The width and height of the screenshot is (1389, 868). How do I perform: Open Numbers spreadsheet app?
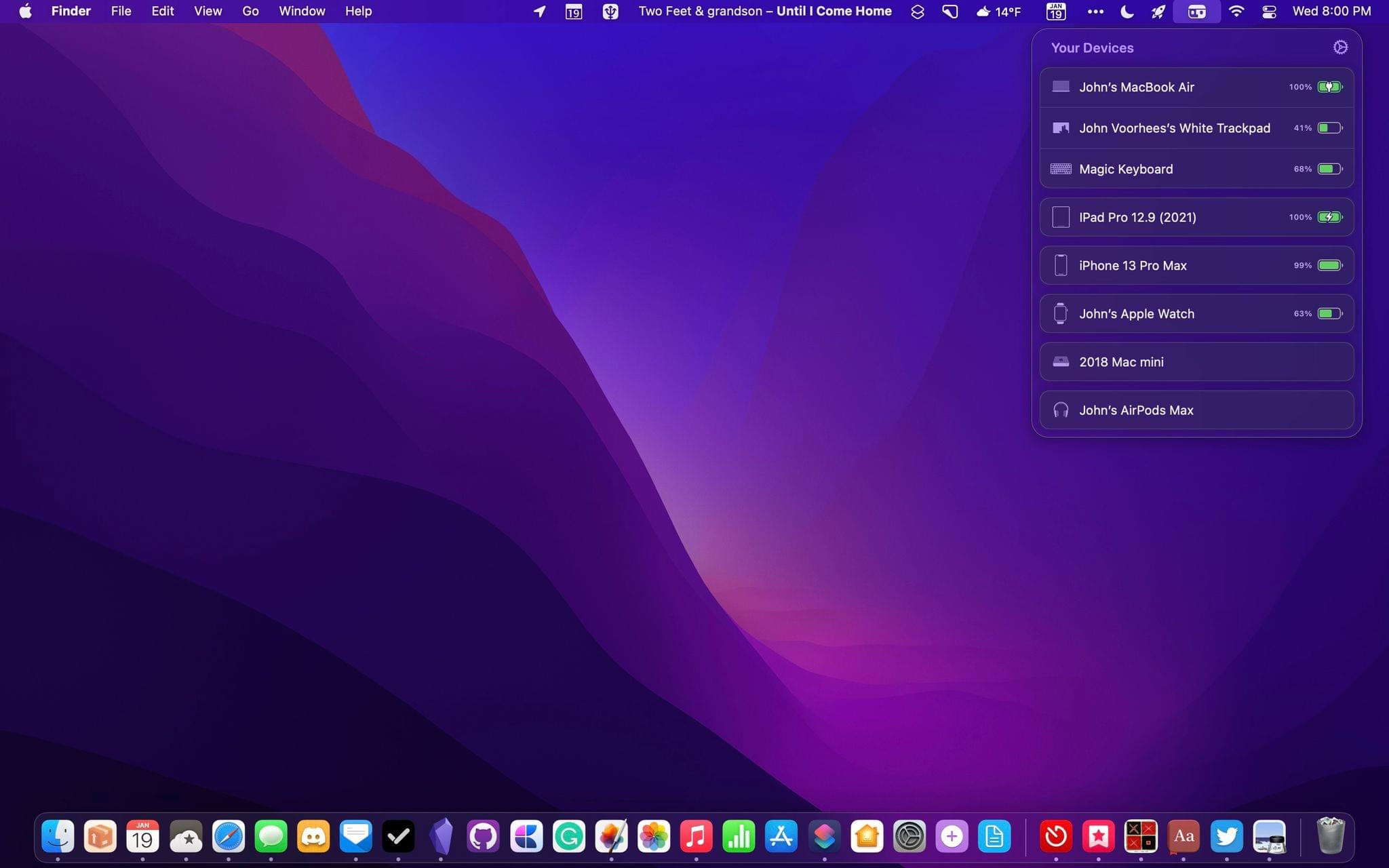coord(738,836)
